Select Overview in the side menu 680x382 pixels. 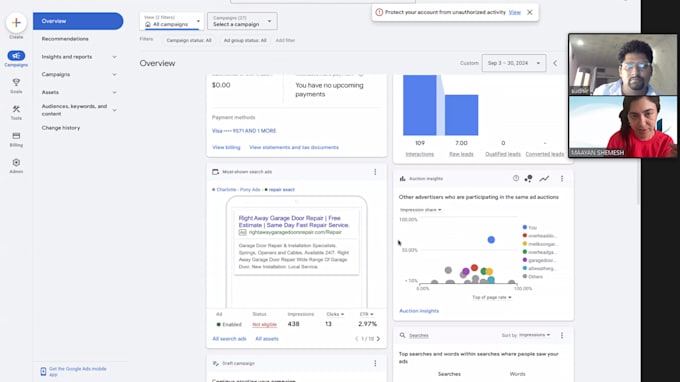(78, 21)
